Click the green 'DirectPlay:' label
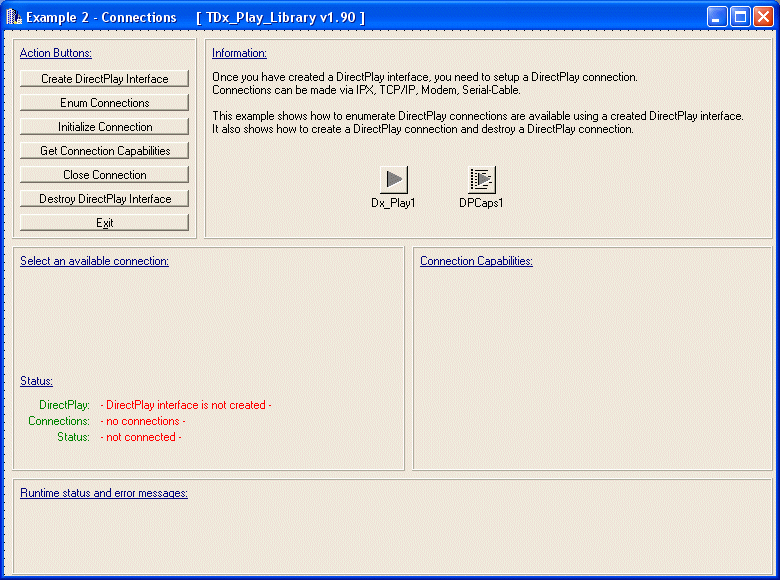The width and height of the screenshot is (780, 580). pos(64,405)
